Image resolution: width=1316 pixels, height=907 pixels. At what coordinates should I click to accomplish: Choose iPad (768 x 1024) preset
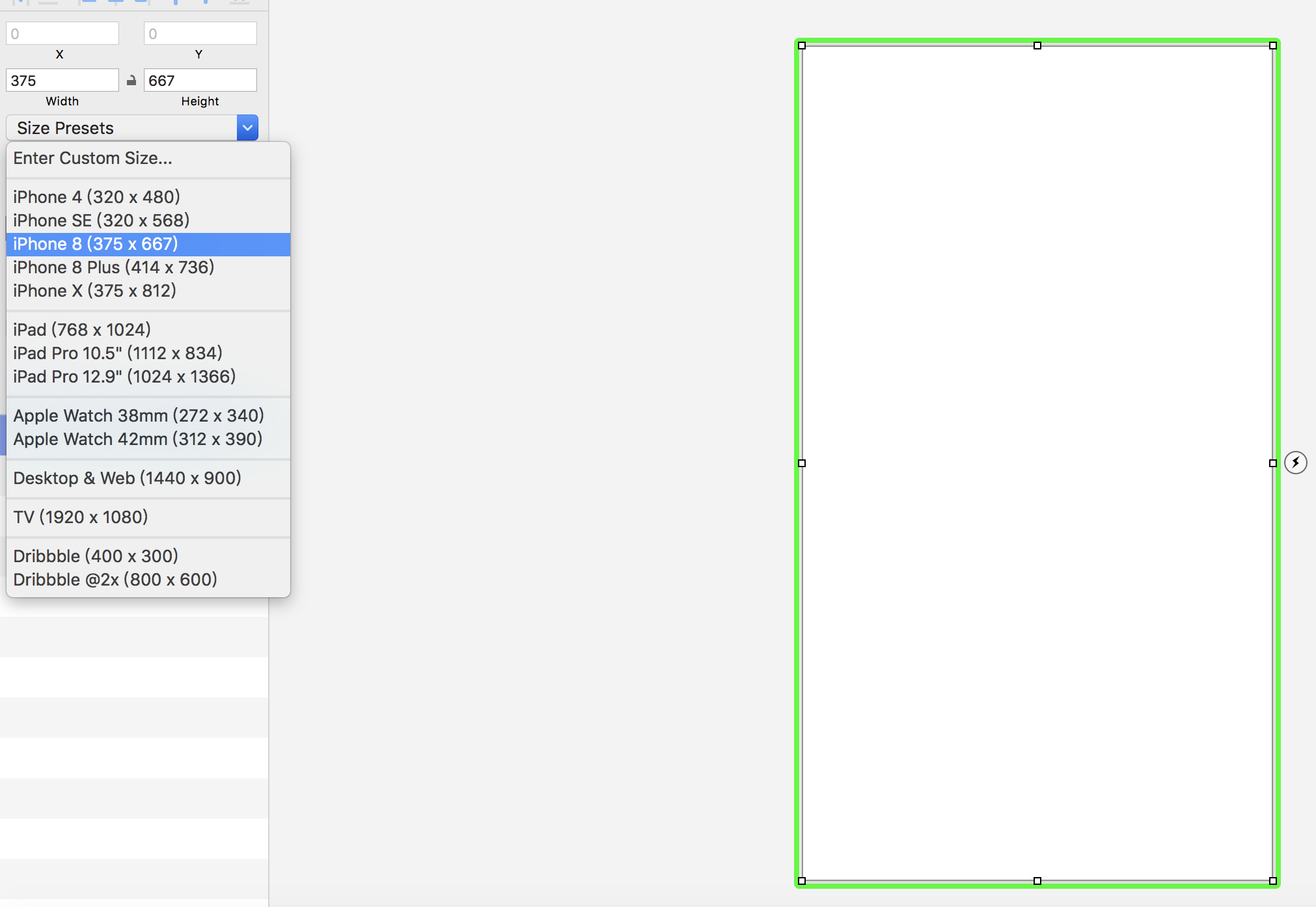pos(82,330)
